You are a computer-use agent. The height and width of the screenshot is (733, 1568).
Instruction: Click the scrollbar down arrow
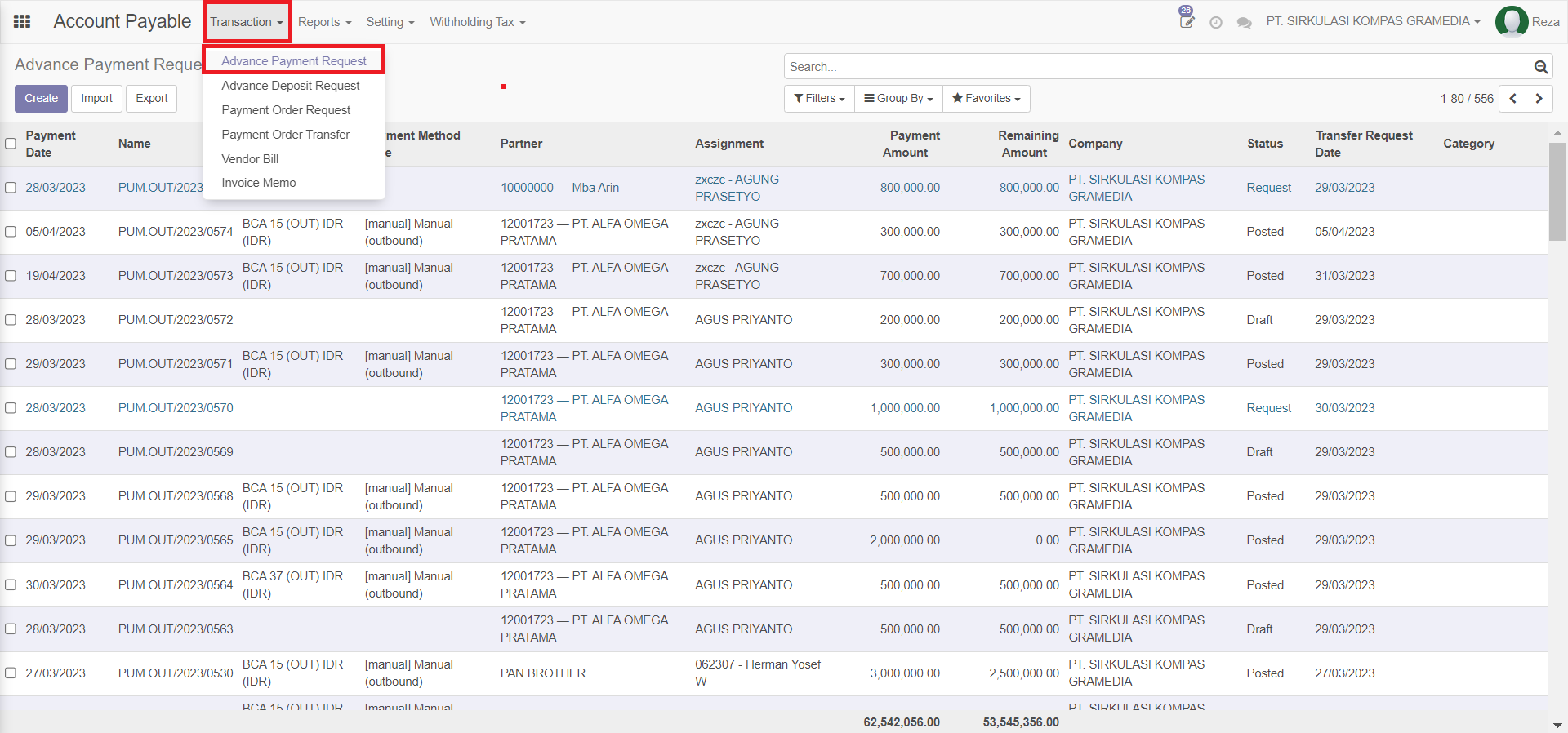1557,725
